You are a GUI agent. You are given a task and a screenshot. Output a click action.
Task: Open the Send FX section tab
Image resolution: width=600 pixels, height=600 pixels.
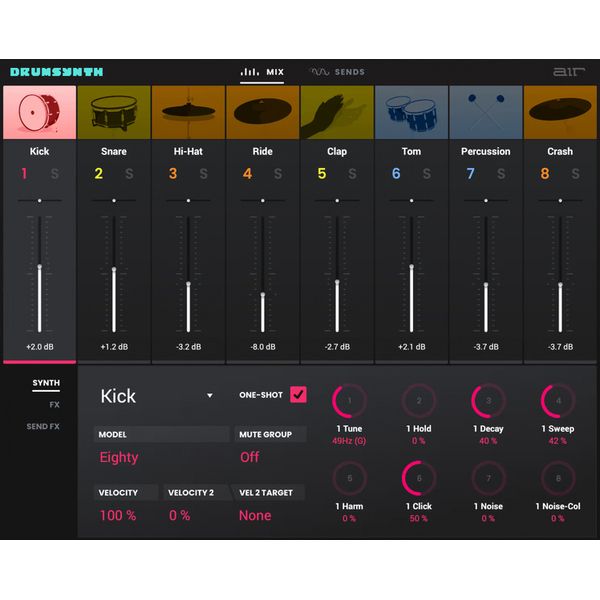(43, 426)
